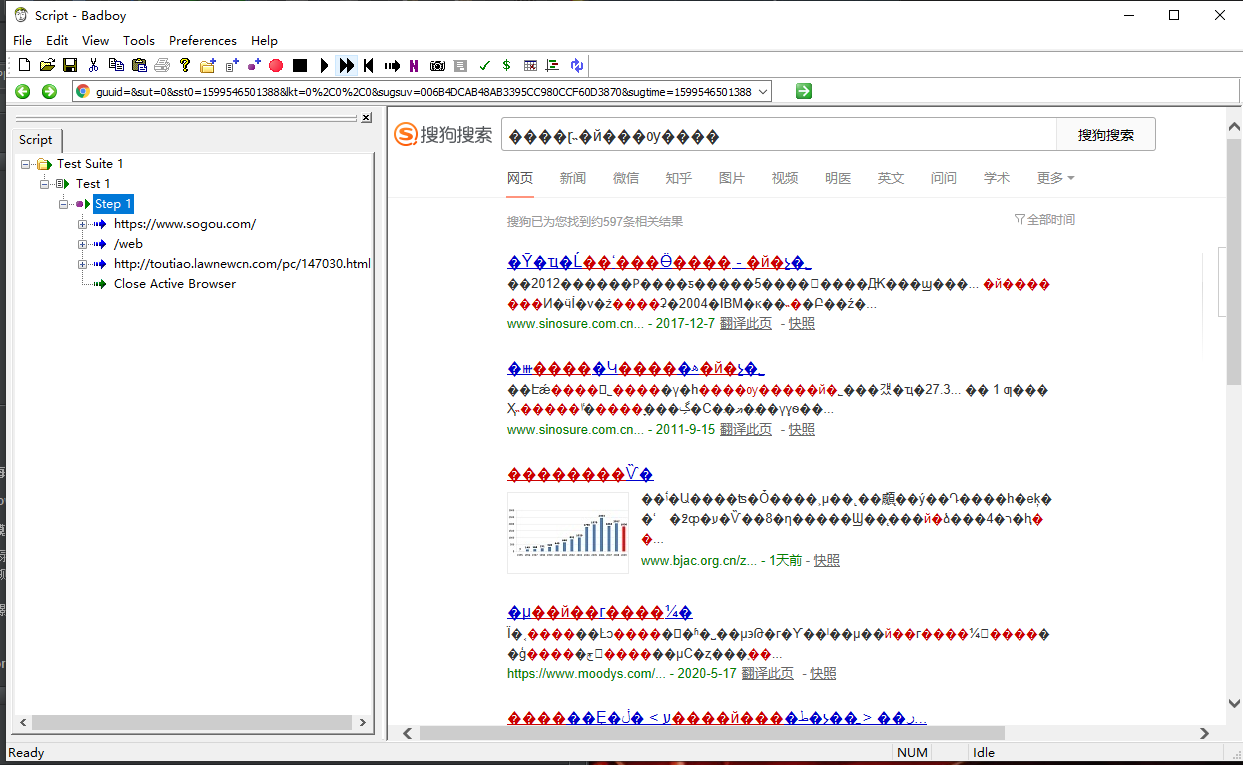
Task: Click 翻译此页 for the 2017-12-7 result
Action: [x=746, y=324]
